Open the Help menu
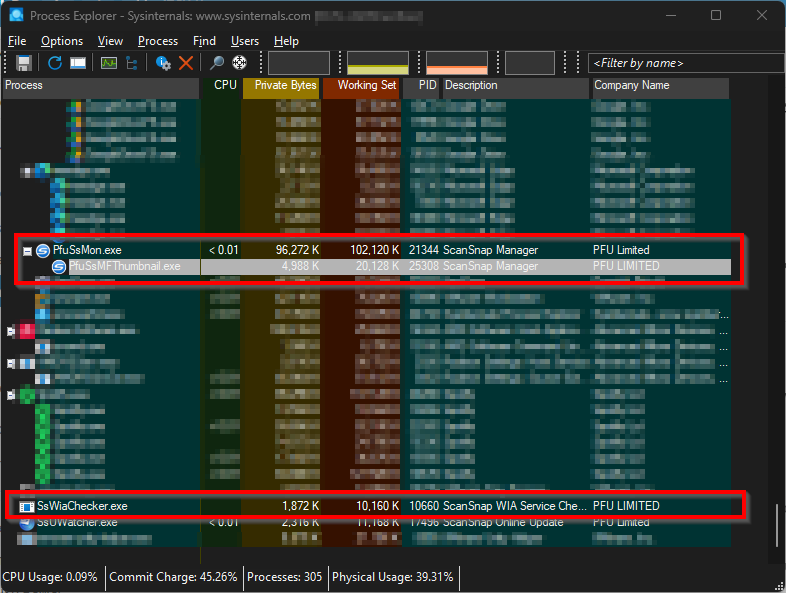Image resolution: width=786 pixels, height=593 pixels. (x=286, y=41)
